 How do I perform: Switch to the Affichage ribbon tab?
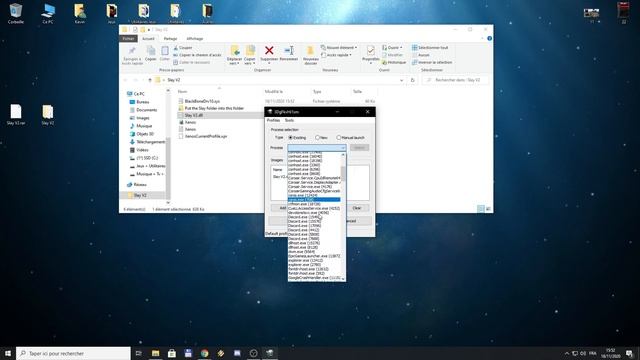(195, 38)
